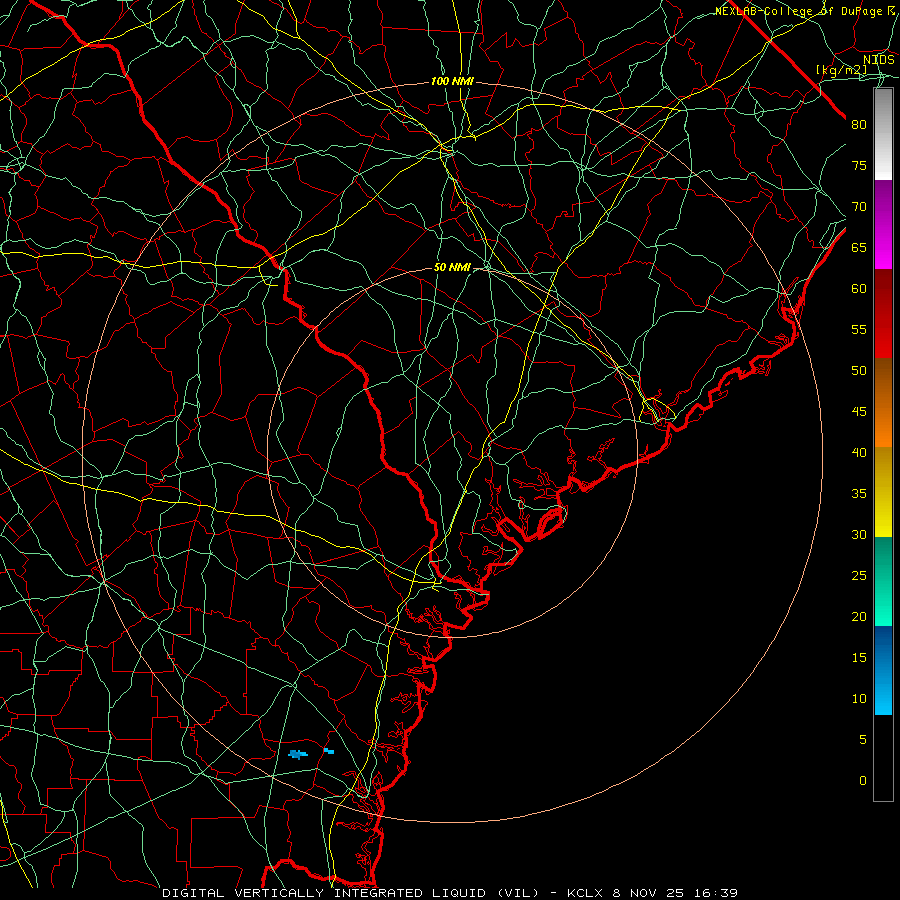Pick the black bottom segment of the color scale
This screenshot has width=900, height=900.
tap(883, 758)
